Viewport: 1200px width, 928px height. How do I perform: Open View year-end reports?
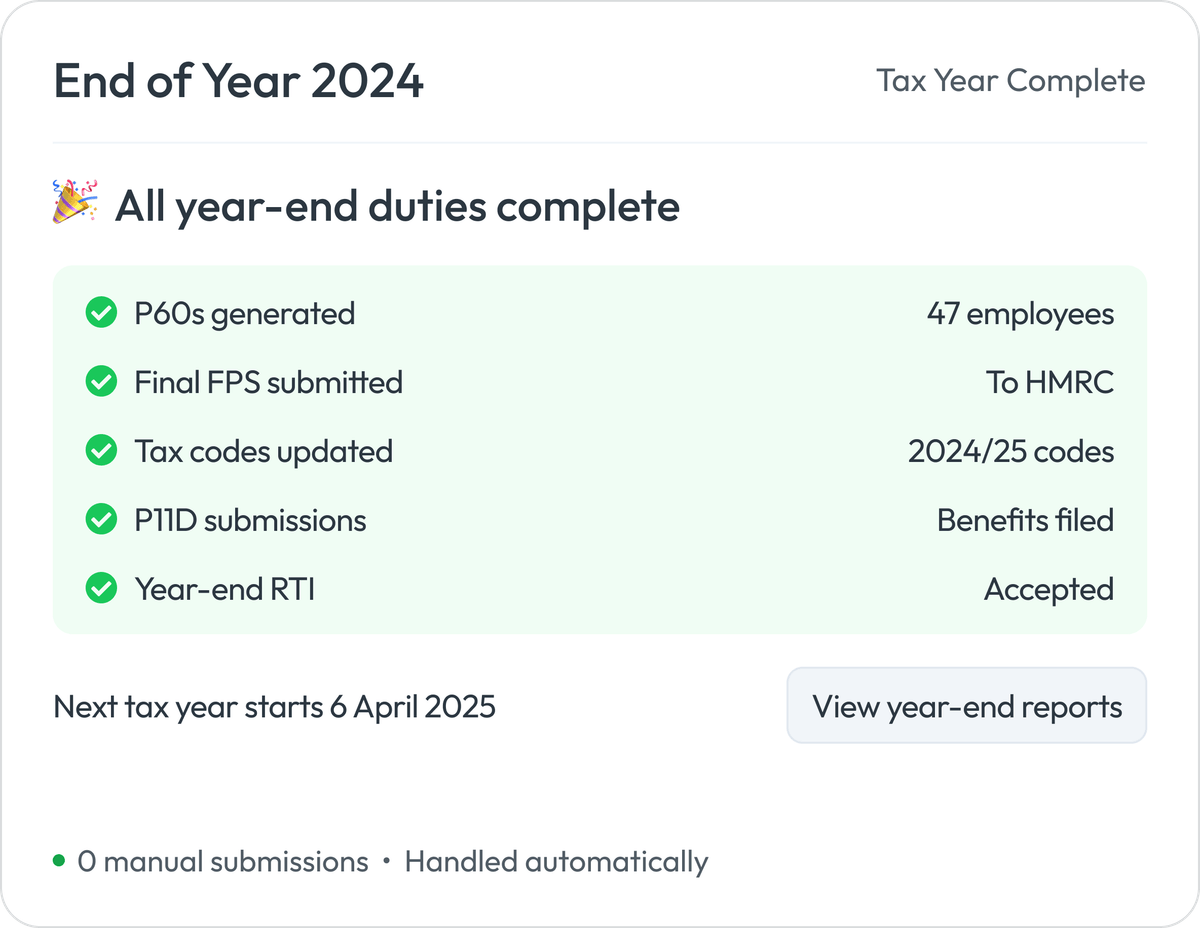(x=966, y=705)
